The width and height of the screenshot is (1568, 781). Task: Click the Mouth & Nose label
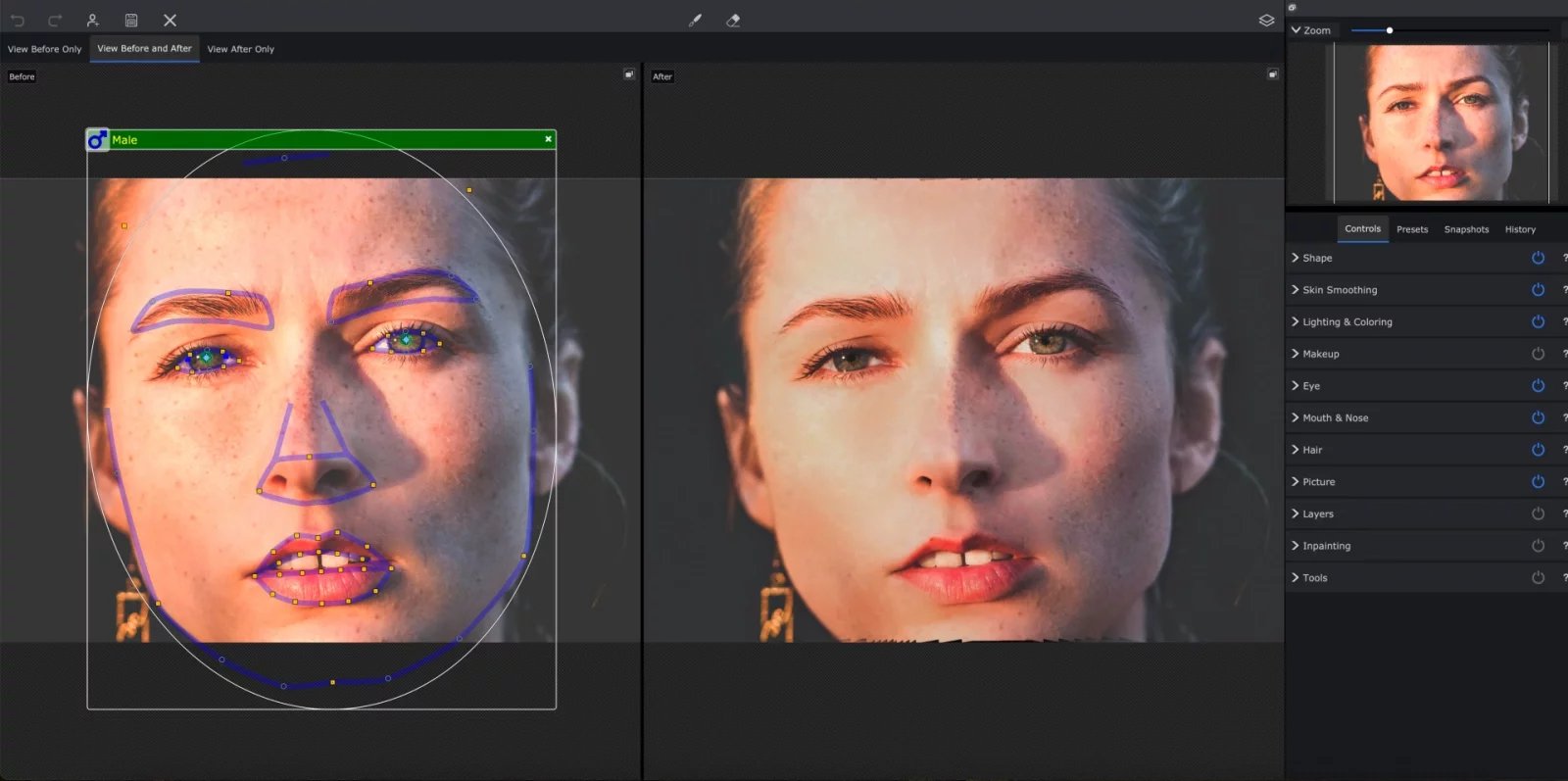(1336, 417)
